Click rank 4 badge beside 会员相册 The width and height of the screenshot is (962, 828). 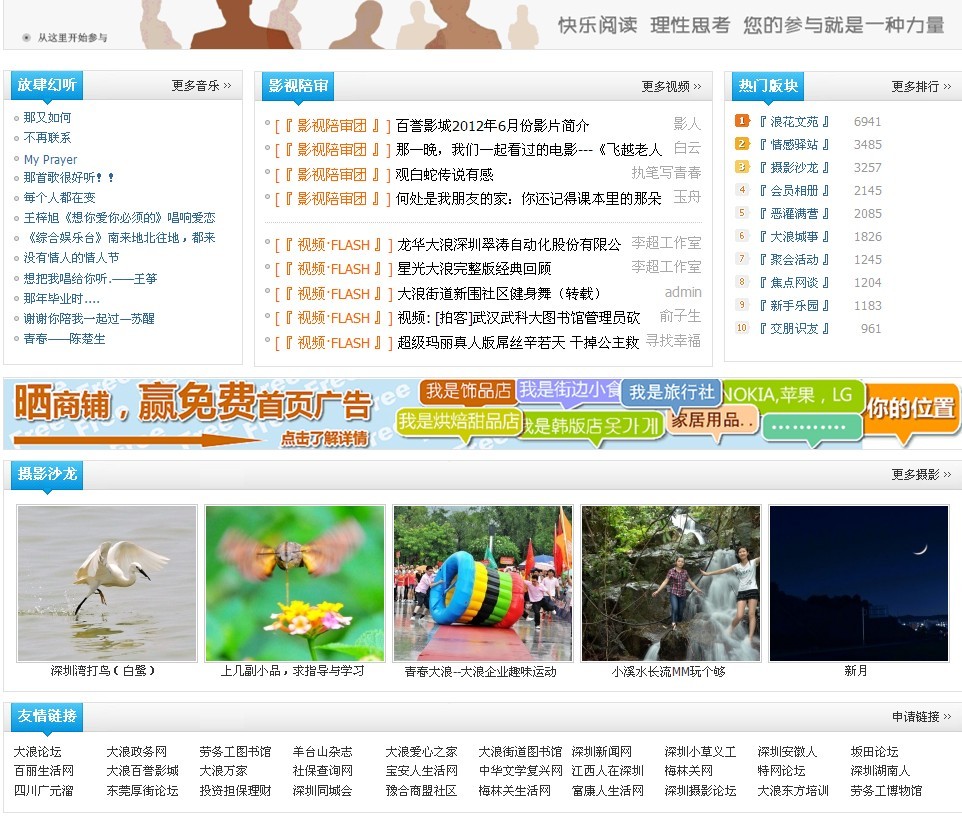742,190
